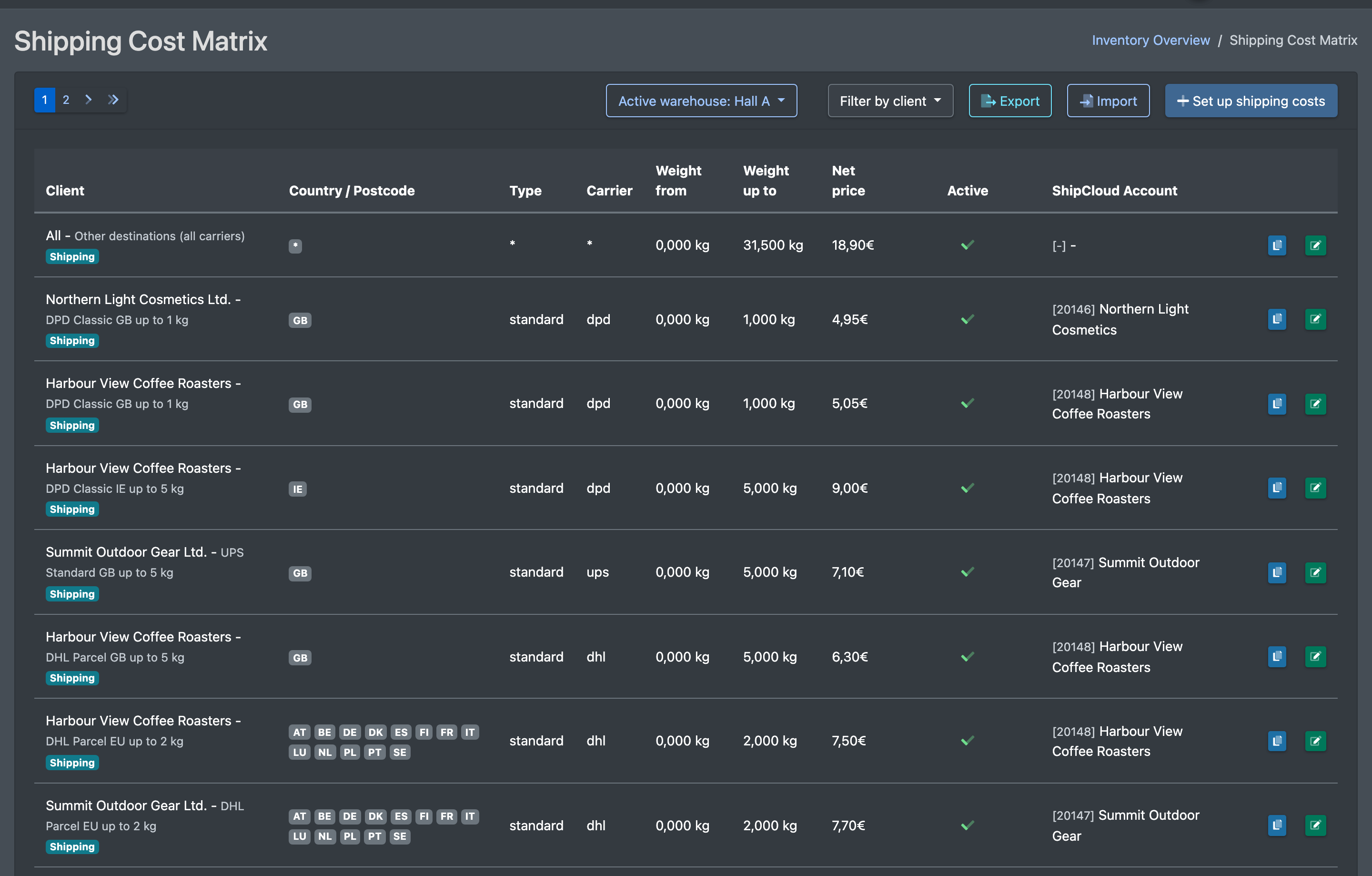Click the Export button
This screenshot has height=876, width=1372.
(x=1009, y=101)
